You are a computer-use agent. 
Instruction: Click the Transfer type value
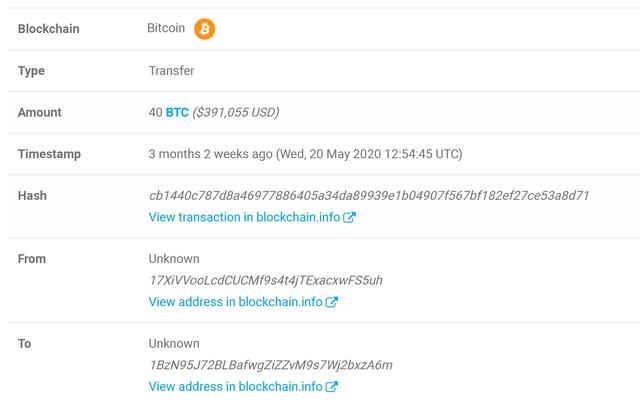(x=171, y=71)
